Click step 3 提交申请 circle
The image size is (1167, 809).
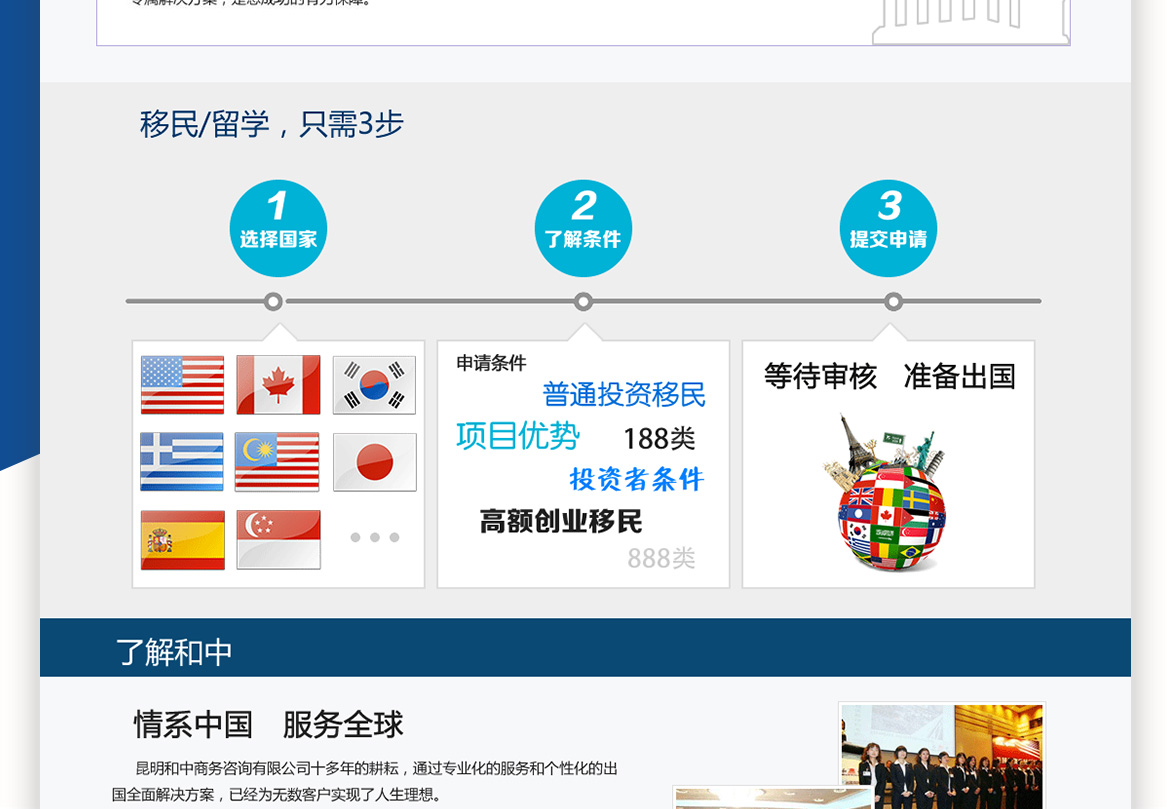(x=888, y=228)
